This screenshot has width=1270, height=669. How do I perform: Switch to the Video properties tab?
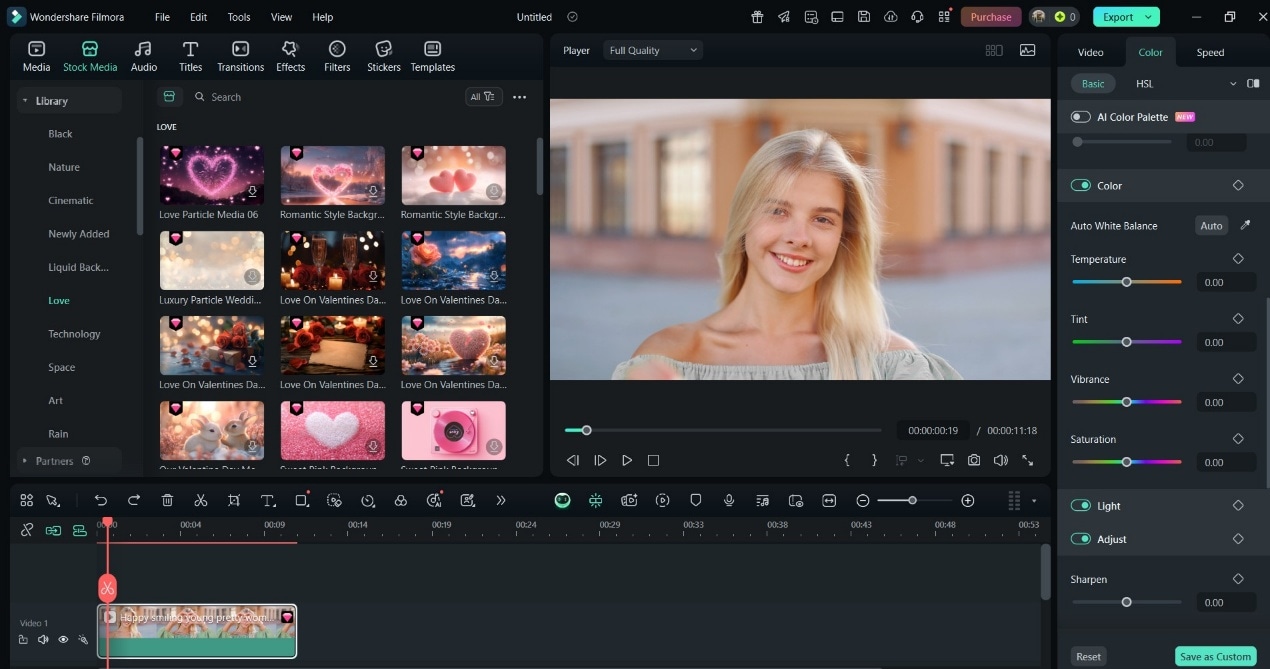click(1090, 52)
